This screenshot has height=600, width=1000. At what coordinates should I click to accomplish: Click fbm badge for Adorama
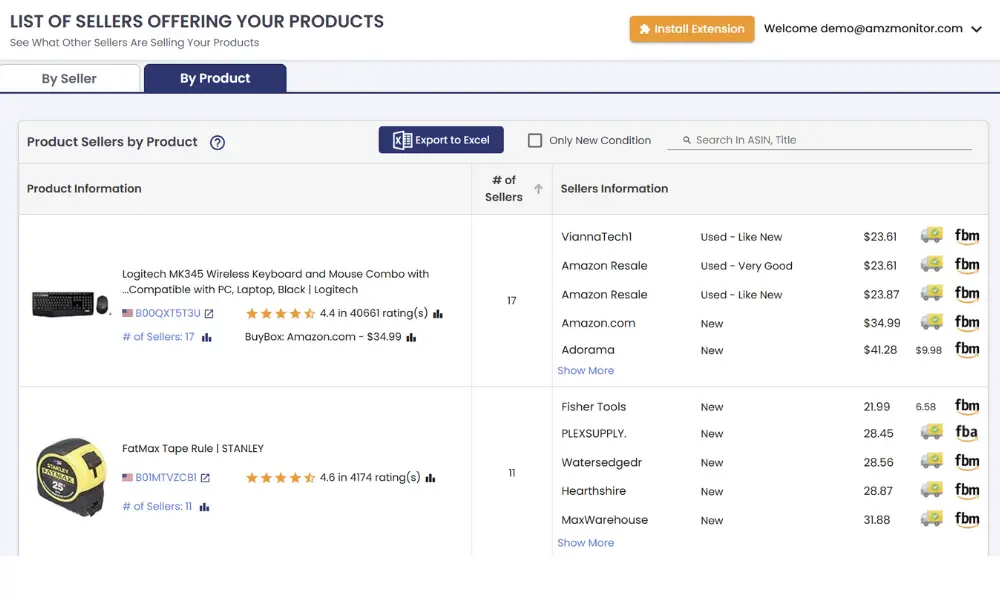point(967,349)
